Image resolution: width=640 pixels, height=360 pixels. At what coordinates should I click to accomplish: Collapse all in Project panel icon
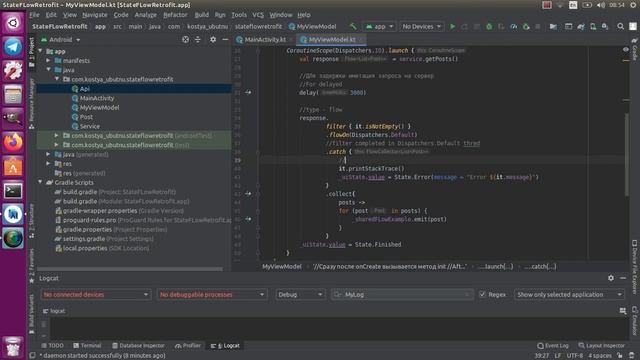(x=198, y=40)
